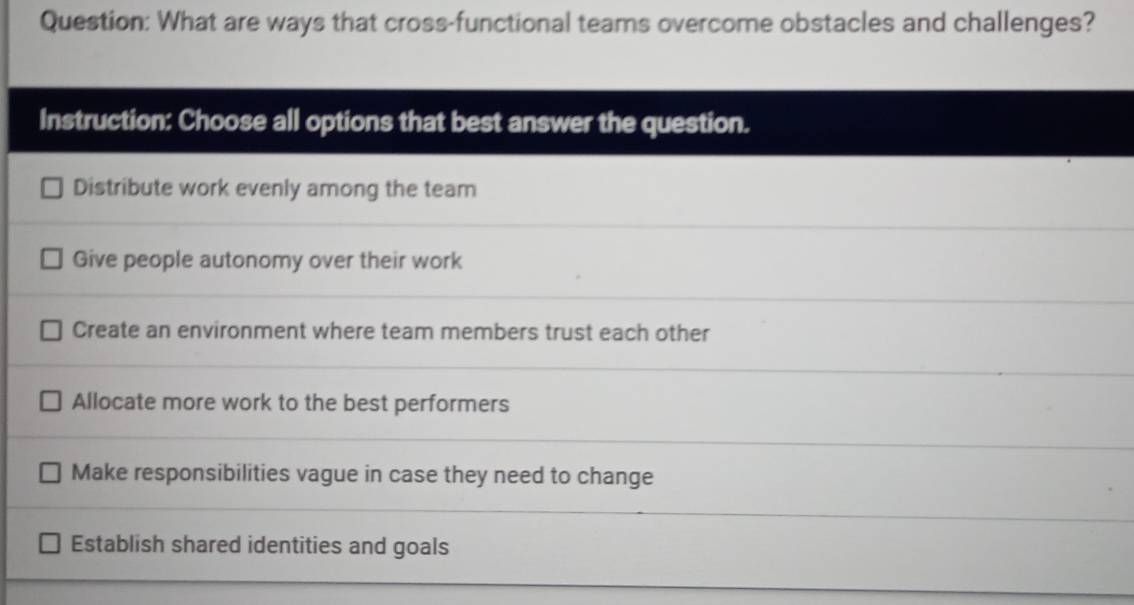Check 'Establish shared identities and goals' box
The width and height of the screenshot is (1134, 605).
[x=51, y=546]
